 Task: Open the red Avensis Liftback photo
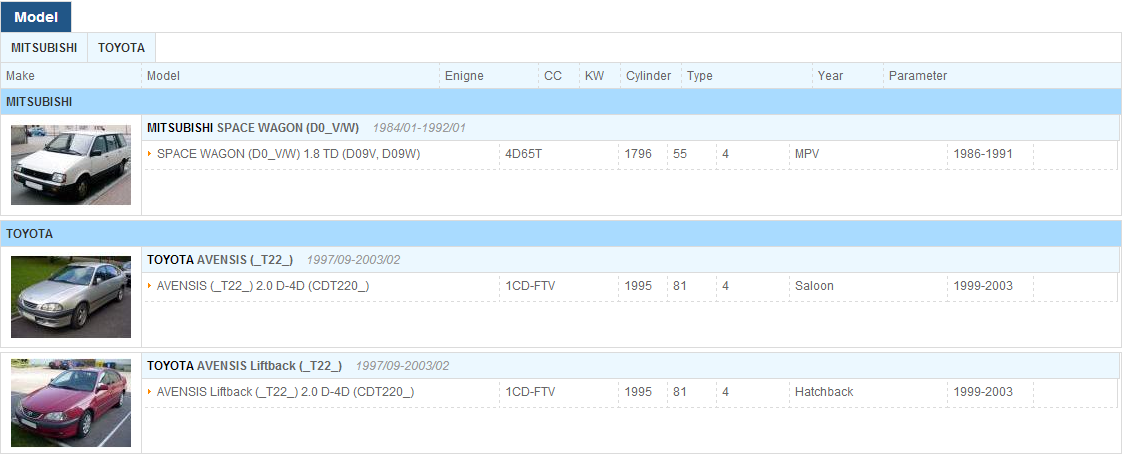coord(71,402)
